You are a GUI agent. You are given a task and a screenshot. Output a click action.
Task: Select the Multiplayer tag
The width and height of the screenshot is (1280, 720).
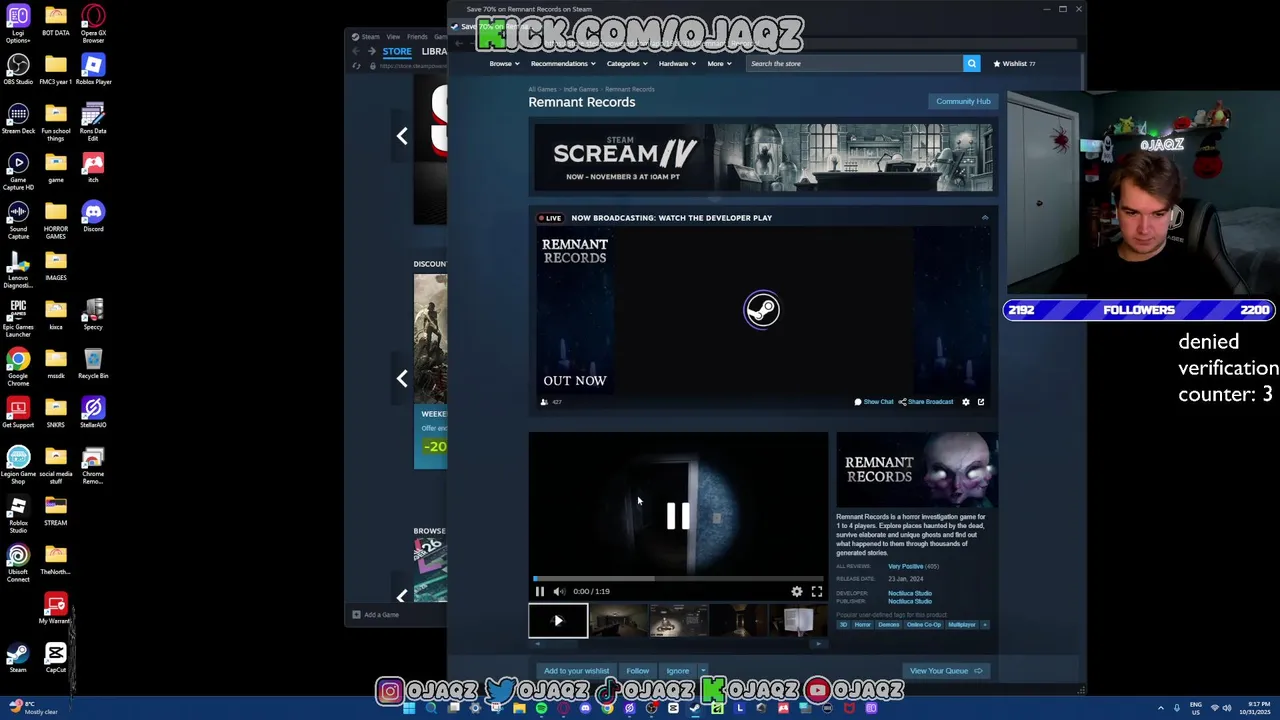pyautogui.click(x=961, y=625)
